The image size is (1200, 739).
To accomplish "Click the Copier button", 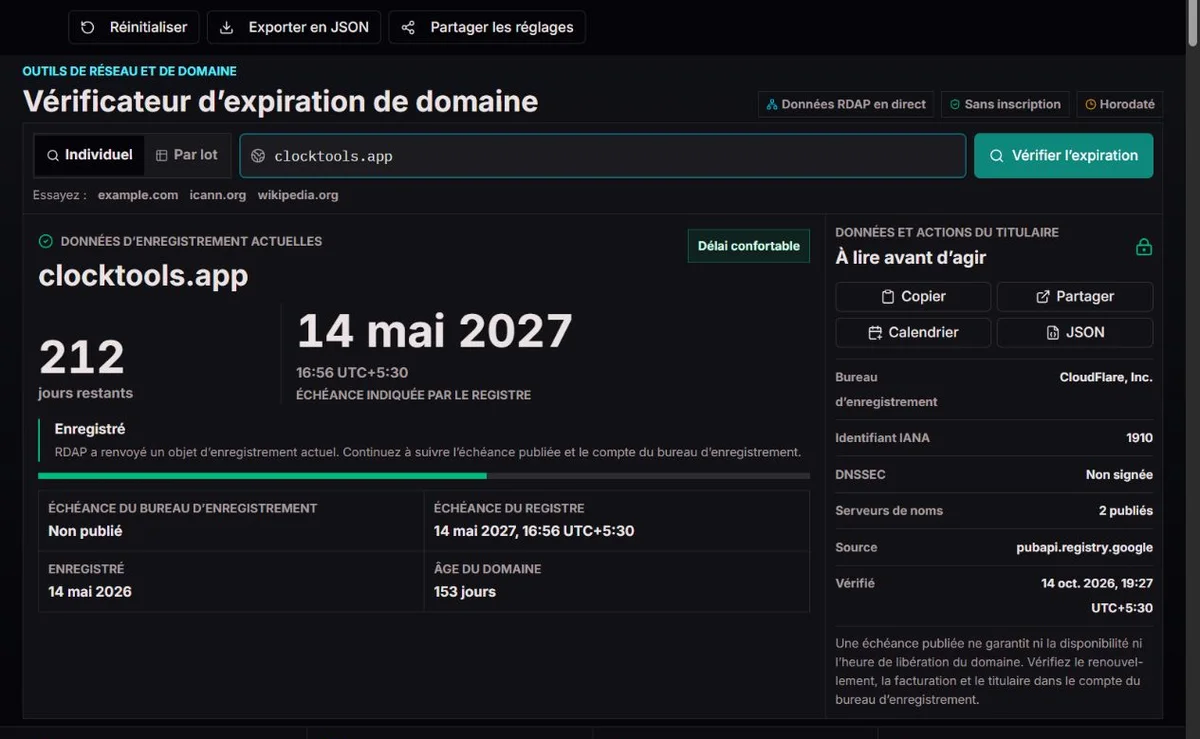I will (x=913, y=296).
